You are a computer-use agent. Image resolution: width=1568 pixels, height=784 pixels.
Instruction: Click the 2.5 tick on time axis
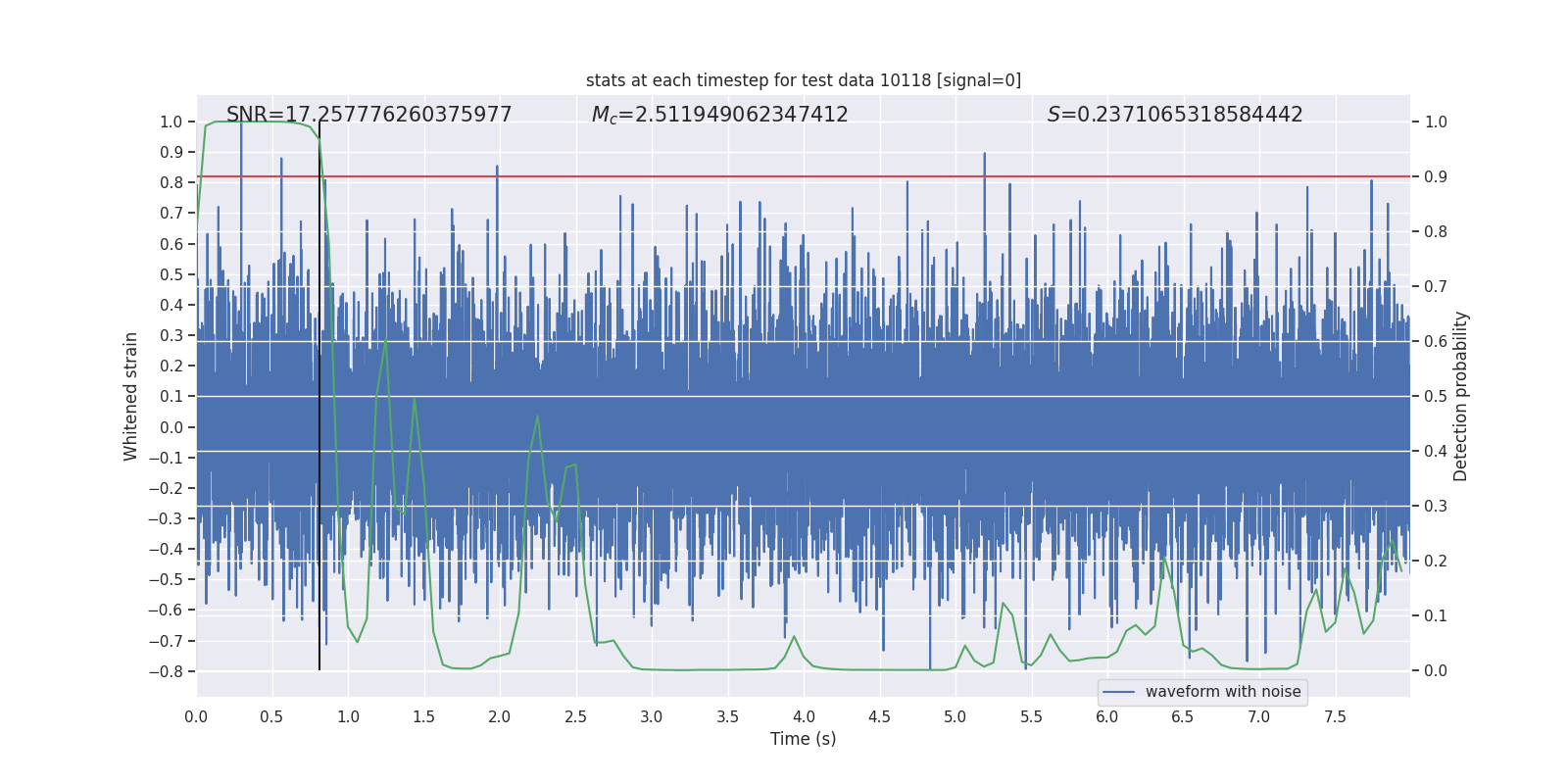point(575,716)
